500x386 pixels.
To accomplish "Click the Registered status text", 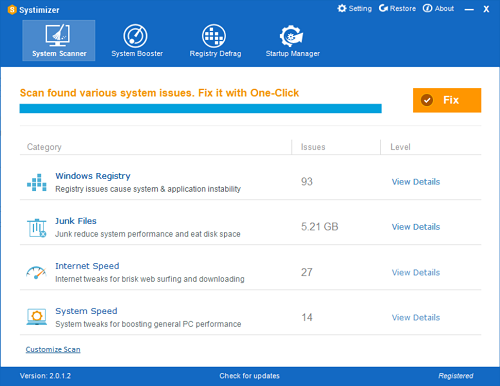I will click(x=456, y=376).
